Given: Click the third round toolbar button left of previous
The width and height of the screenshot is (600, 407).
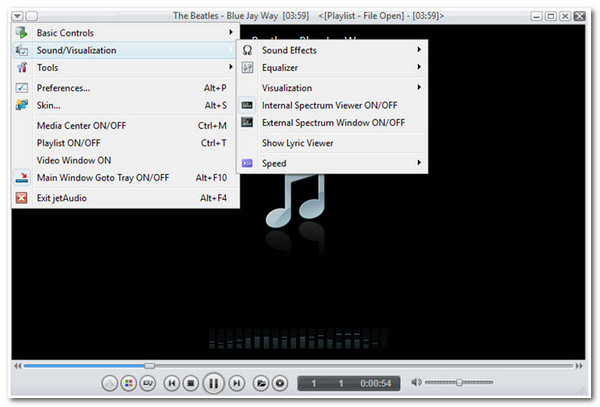Looking at the screenshot, I should 147,383.
